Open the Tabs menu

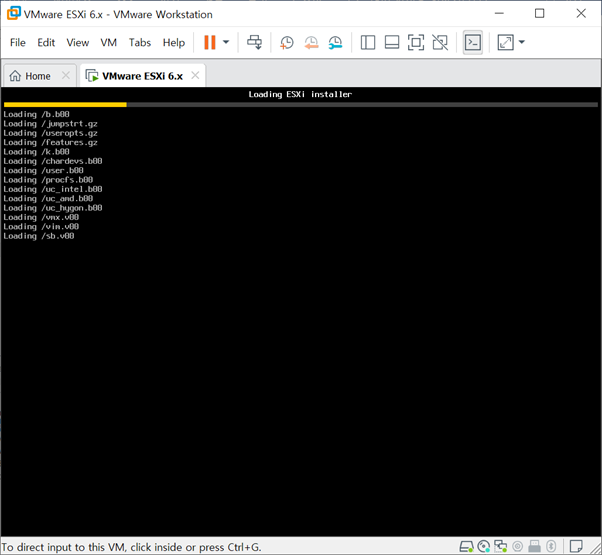pyautogui.click(x=140, y=43)
